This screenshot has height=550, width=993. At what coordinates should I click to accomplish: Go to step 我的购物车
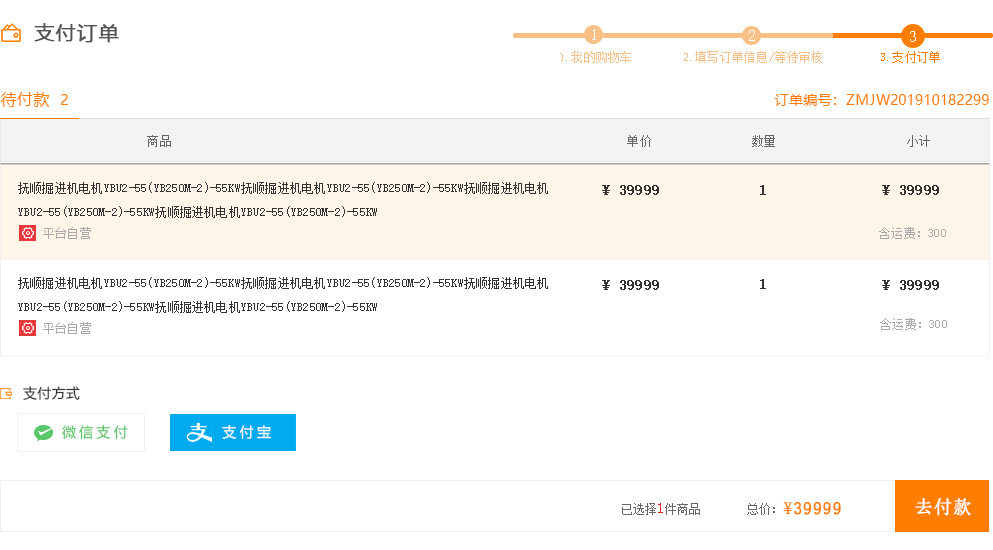[595, 58]
